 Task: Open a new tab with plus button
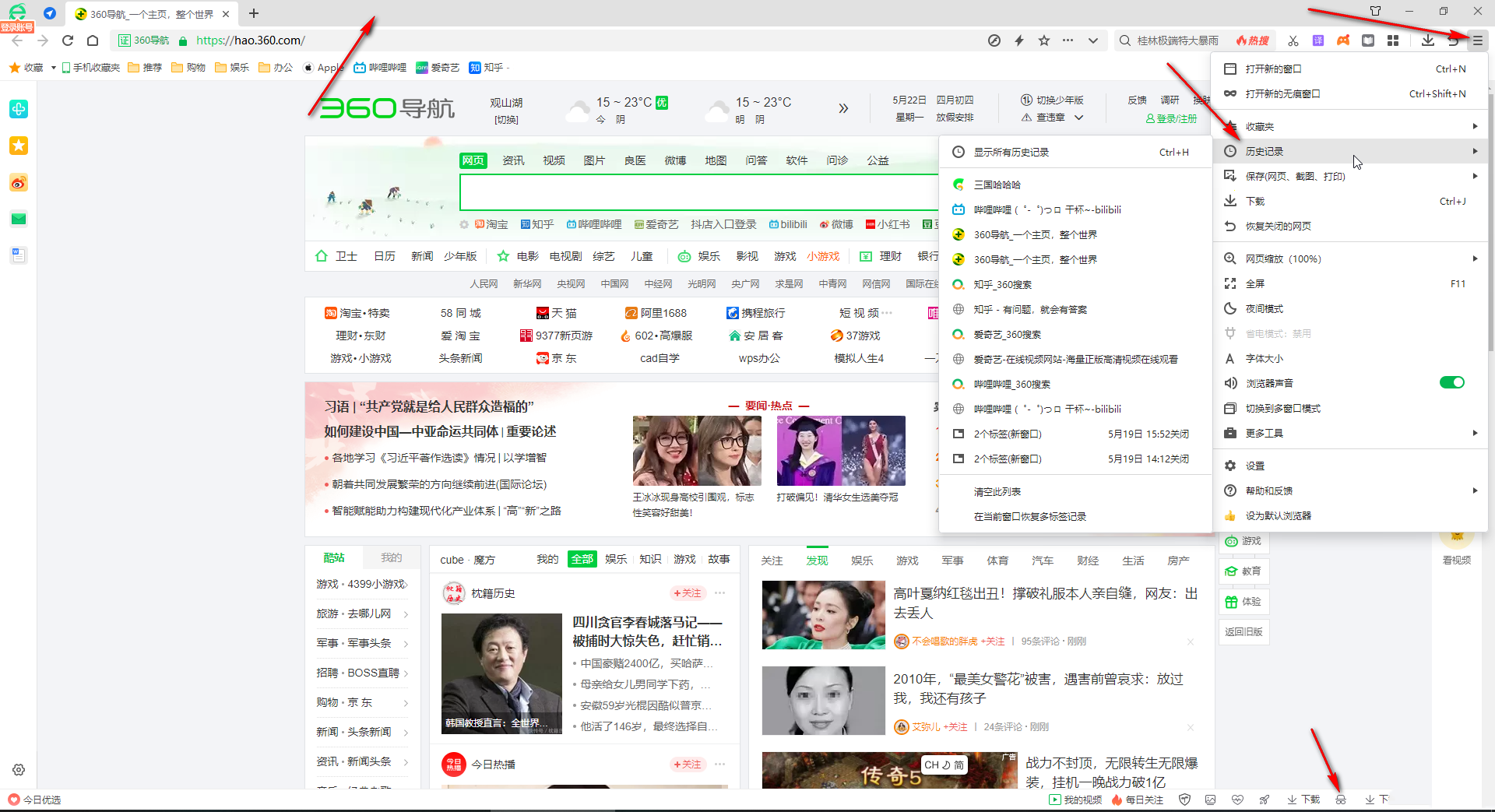[x=254, y=13]
